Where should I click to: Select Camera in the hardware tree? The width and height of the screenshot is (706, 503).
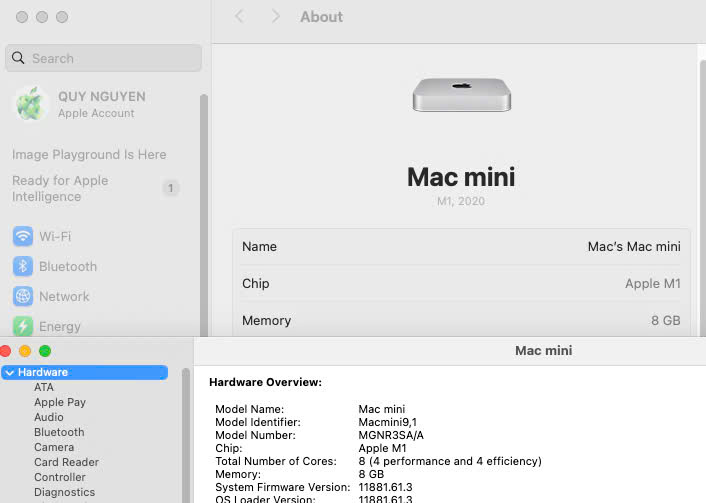point(54,447)
